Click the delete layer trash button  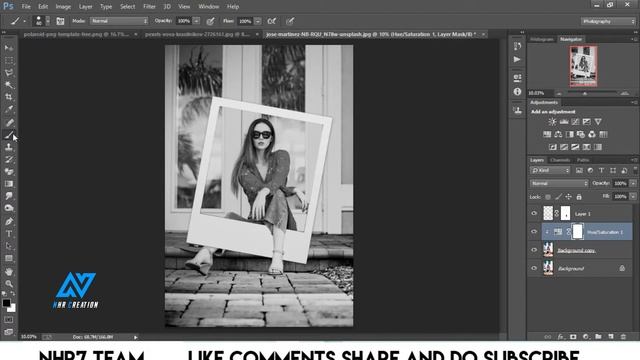tap(623, 336)
